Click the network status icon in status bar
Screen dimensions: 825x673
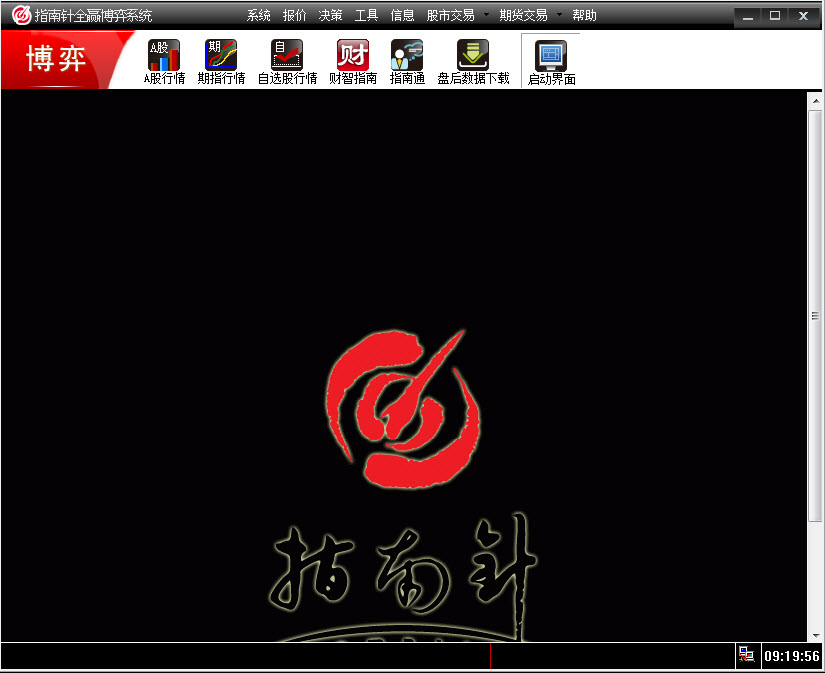pos(747,655)
